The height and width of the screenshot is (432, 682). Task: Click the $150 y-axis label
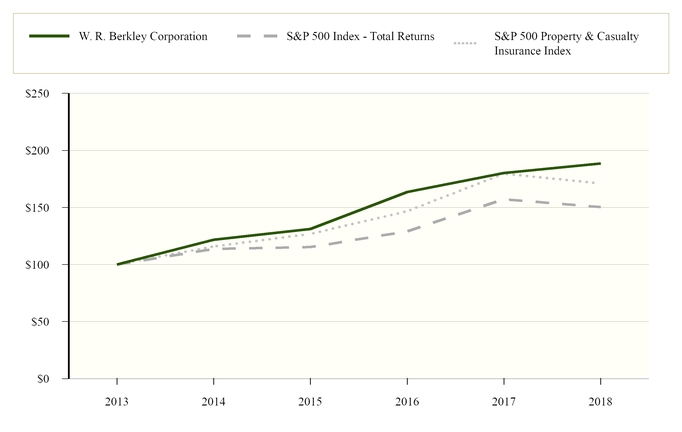pos(46,207)
